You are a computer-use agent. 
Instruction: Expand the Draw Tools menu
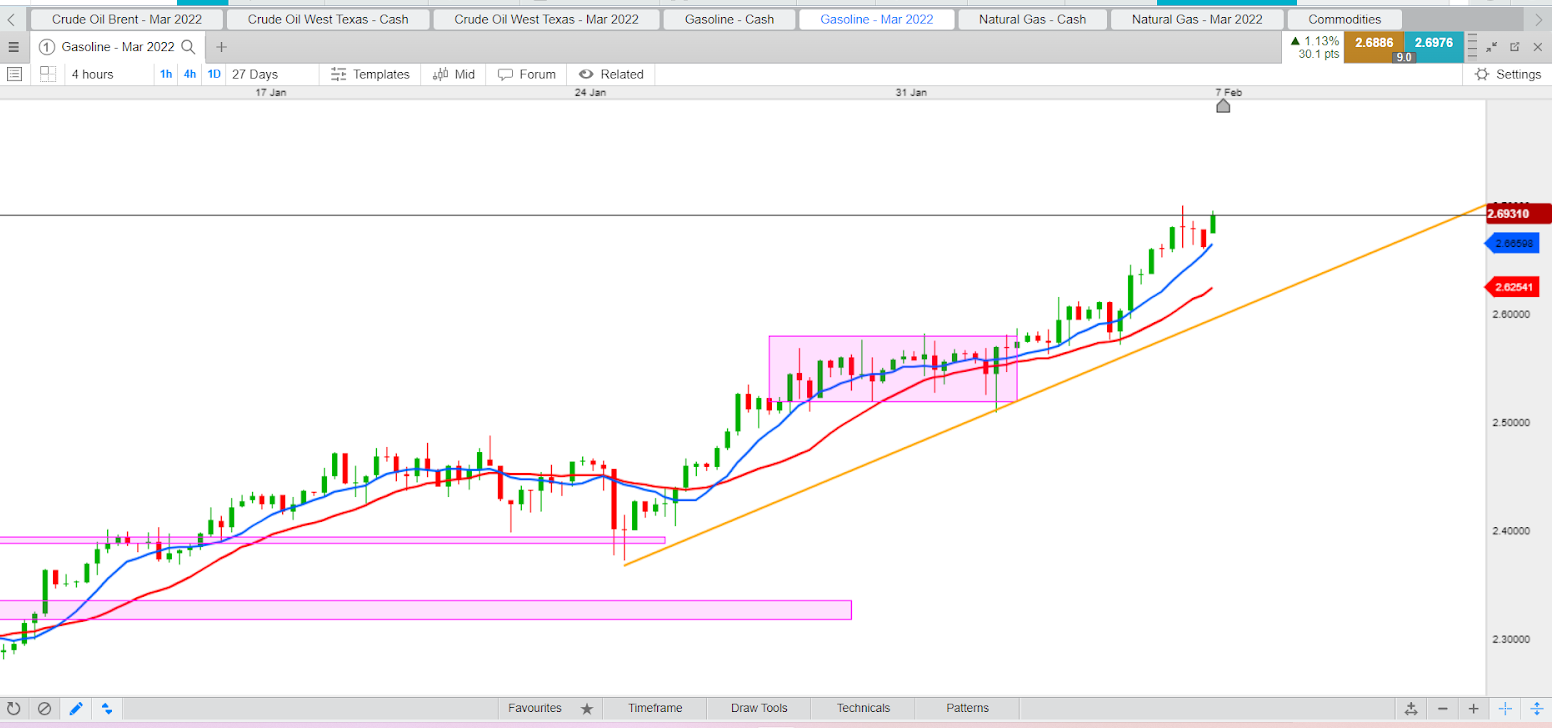(x=759, y=708)
